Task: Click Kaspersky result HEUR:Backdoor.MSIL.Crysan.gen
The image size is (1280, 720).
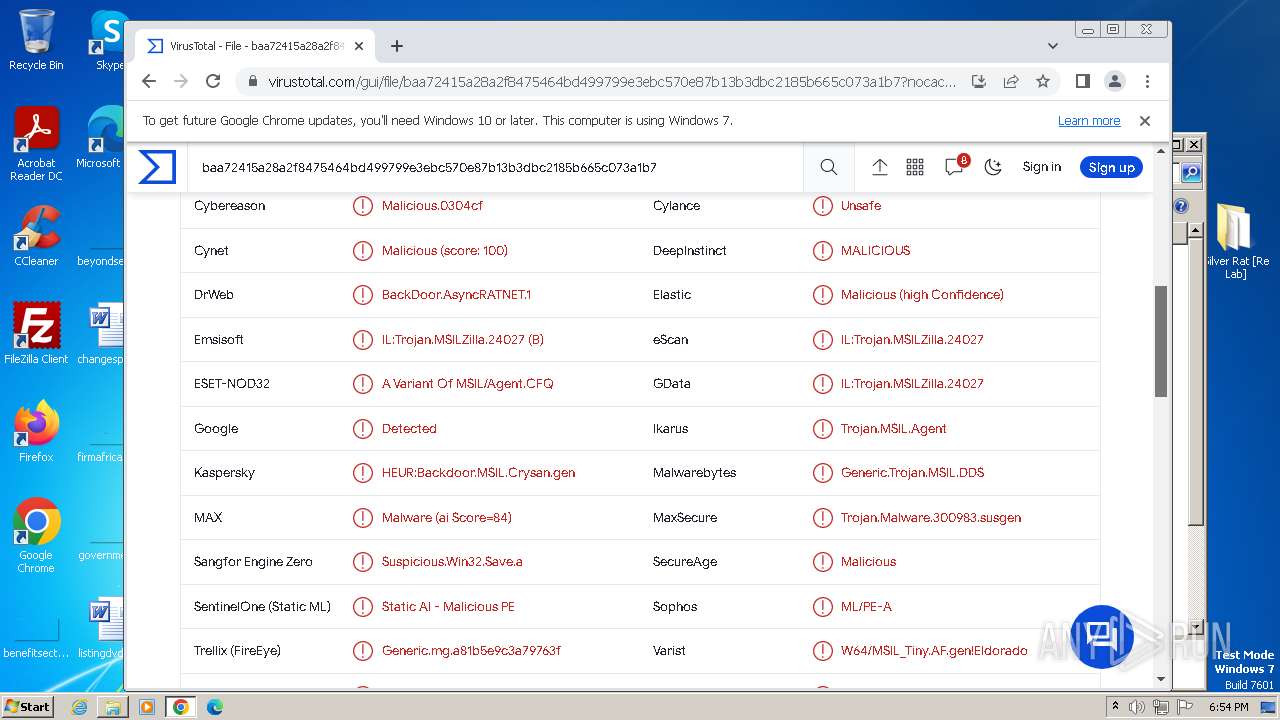Action: (478, 473)
